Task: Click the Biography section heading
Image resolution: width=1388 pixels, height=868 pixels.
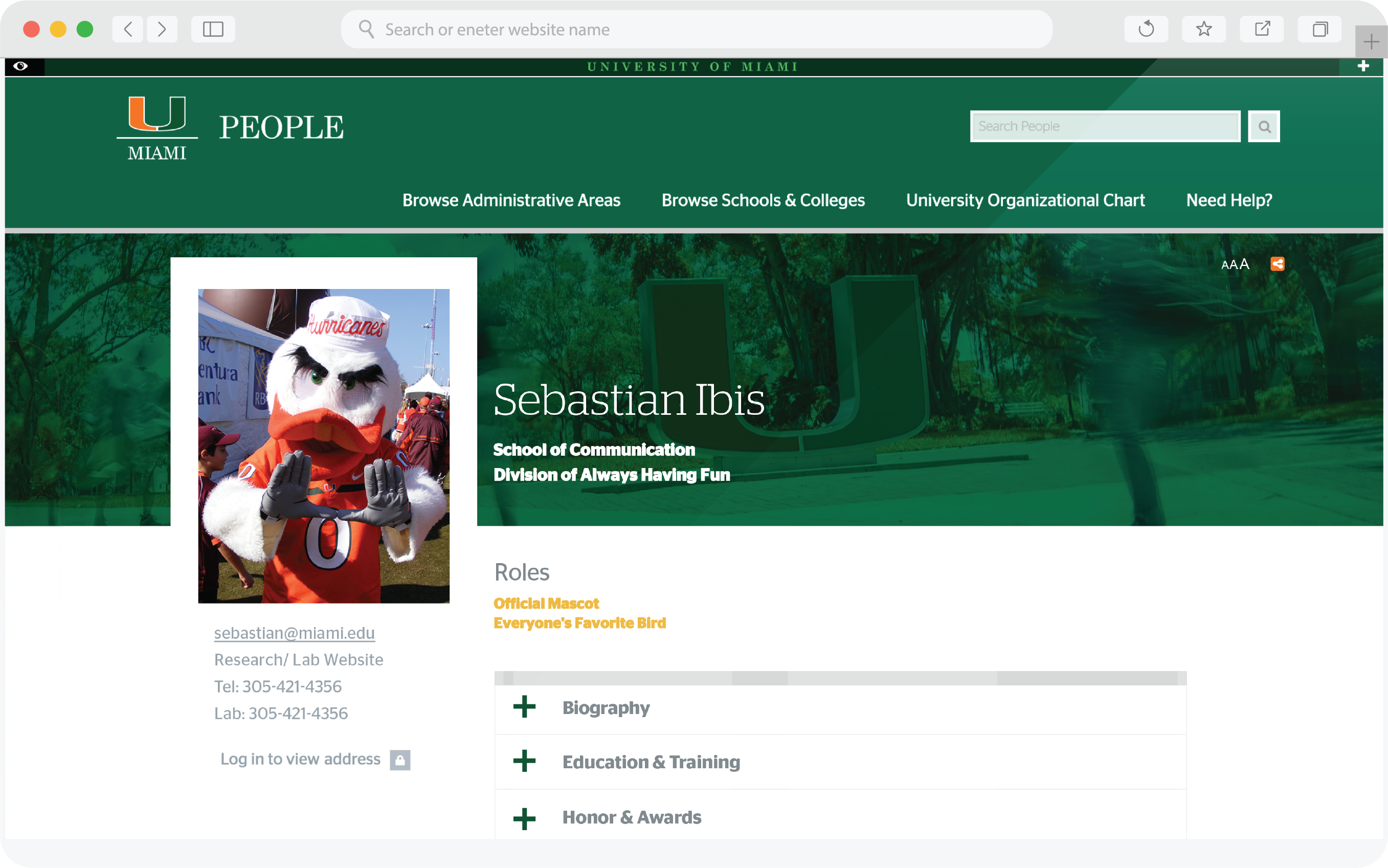Action: pos(606,708)
